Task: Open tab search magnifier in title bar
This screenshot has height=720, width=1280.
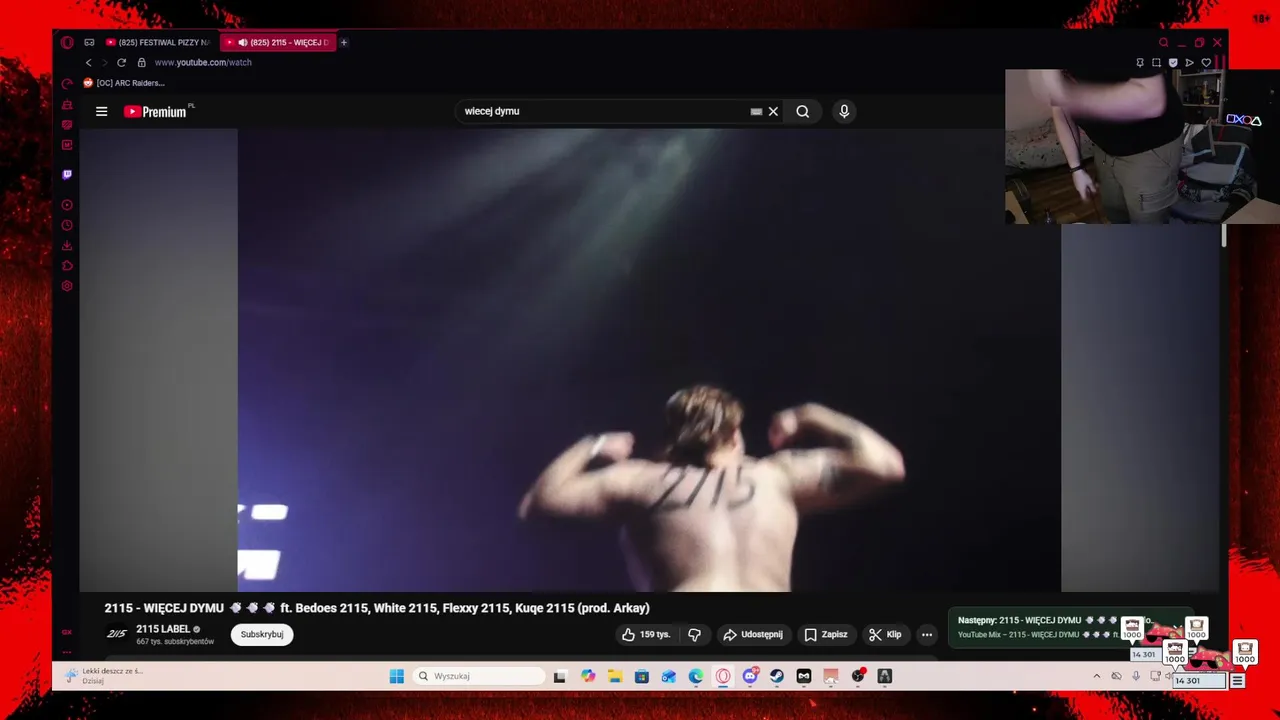Action: (1163, 42)
